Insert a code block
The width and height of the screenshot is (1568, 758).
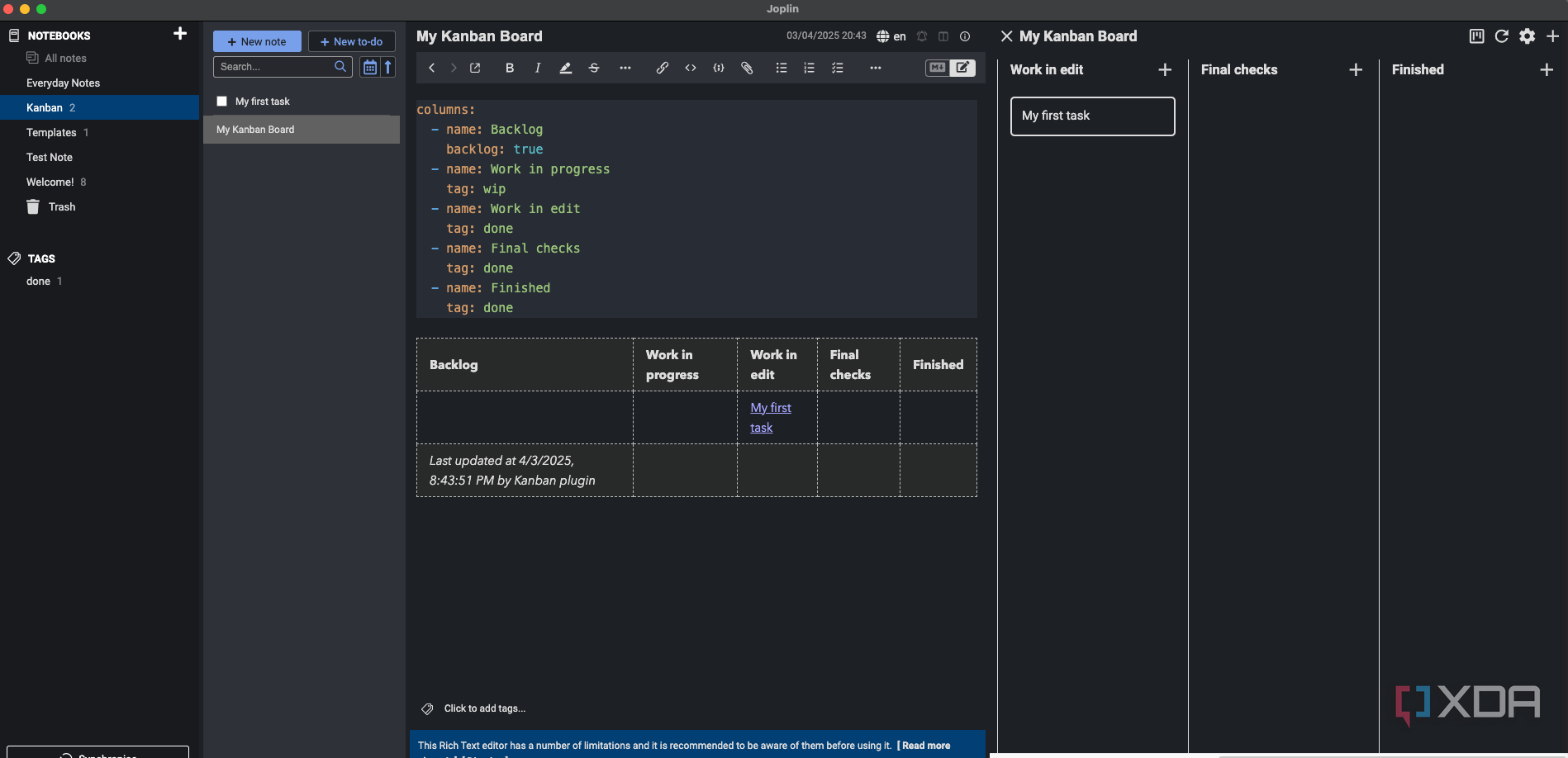[x=719, y=69]
